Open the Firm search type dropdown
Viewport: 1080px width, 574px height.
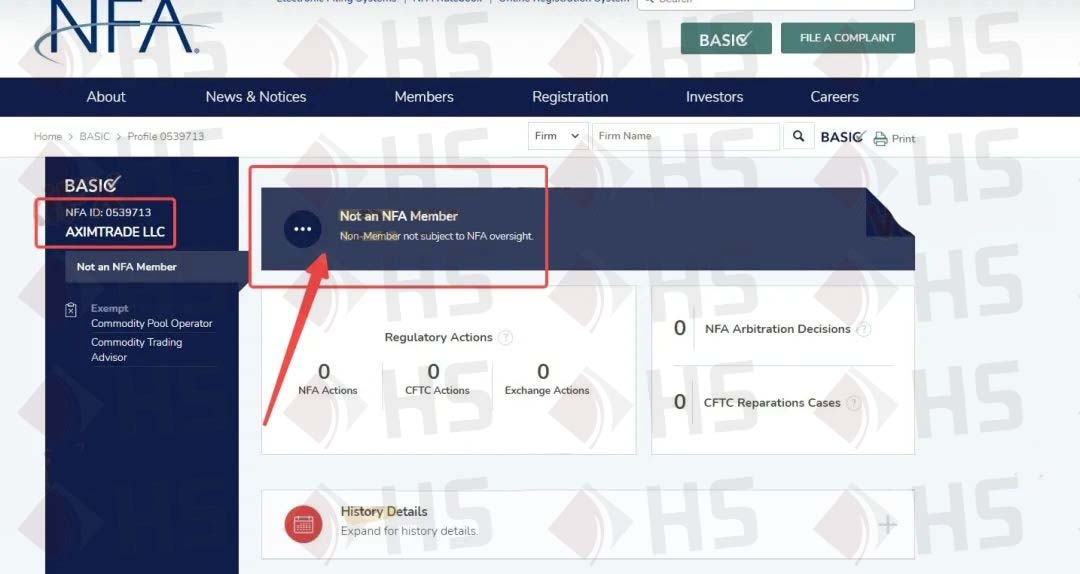pos(558,136)
